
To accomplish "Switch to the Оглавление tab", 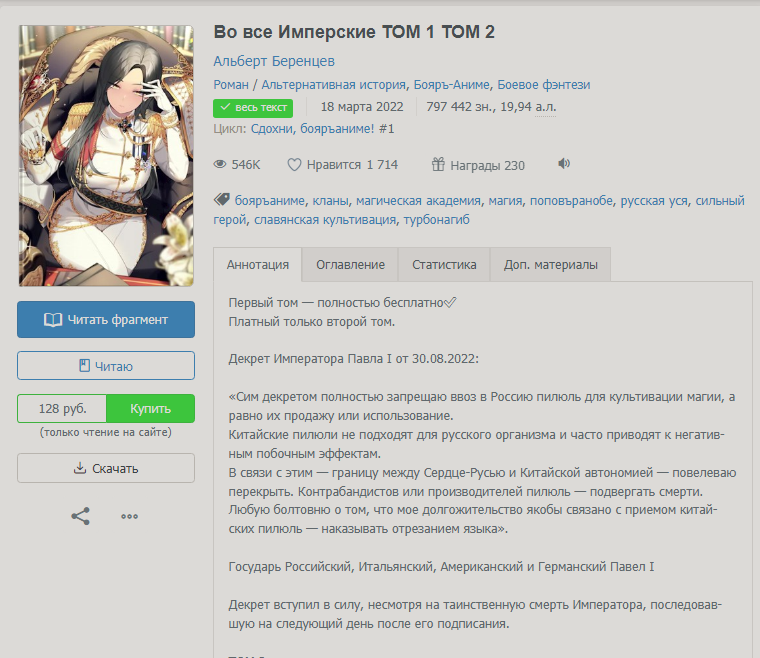I will coord(350,265).
